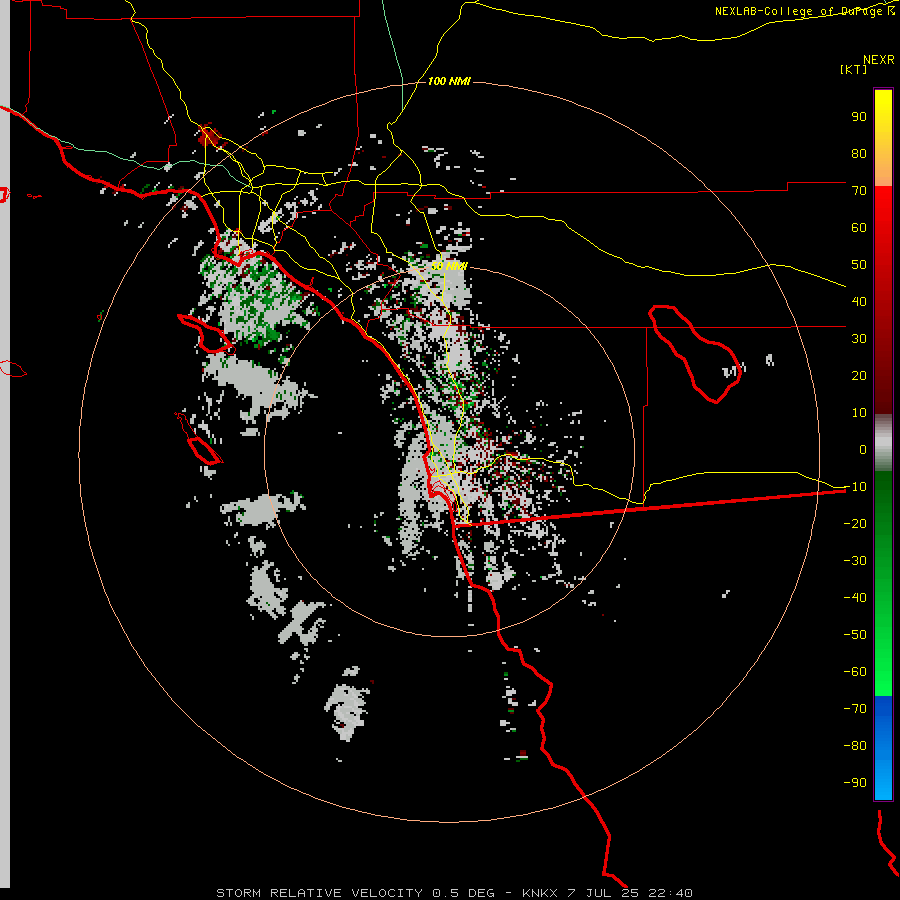Click the 70 value on the velocity scale
The width and height of the screenshot is (900, 900).
click(859, 191)
